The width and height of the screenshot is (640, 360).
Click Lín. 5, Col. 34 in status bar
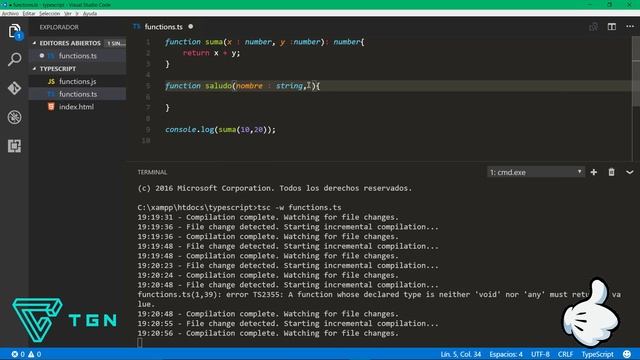(x=460, y=354)
